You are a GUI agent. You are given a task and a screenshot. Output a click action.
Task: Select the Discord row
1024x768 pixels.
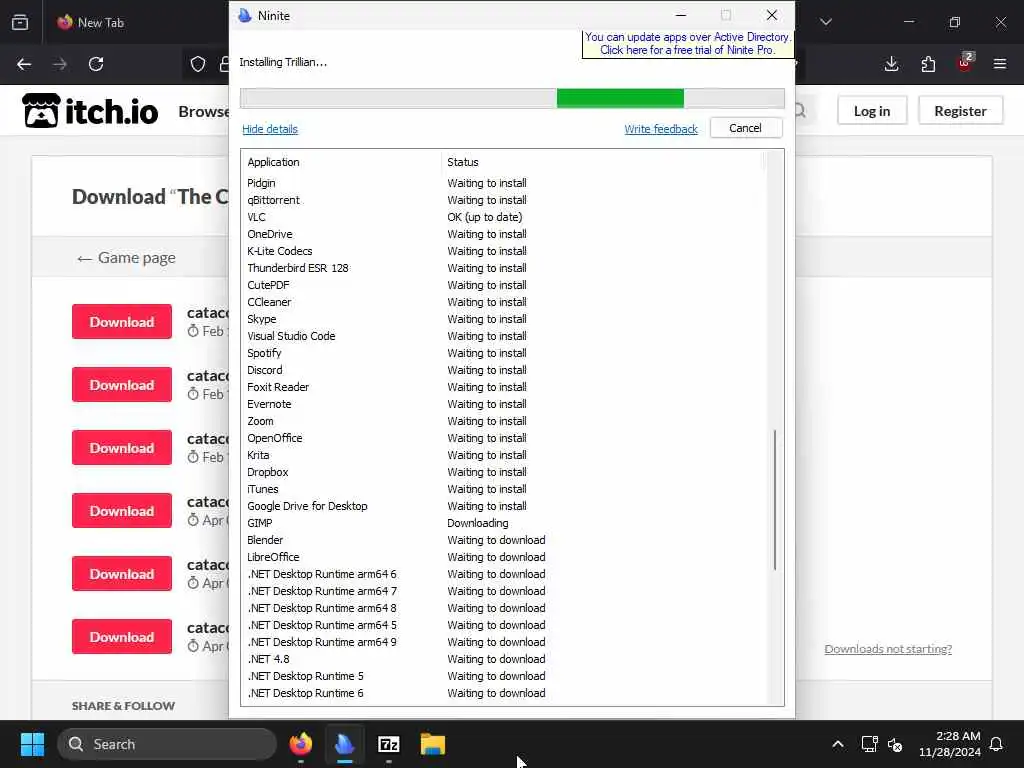click(504, 370)
